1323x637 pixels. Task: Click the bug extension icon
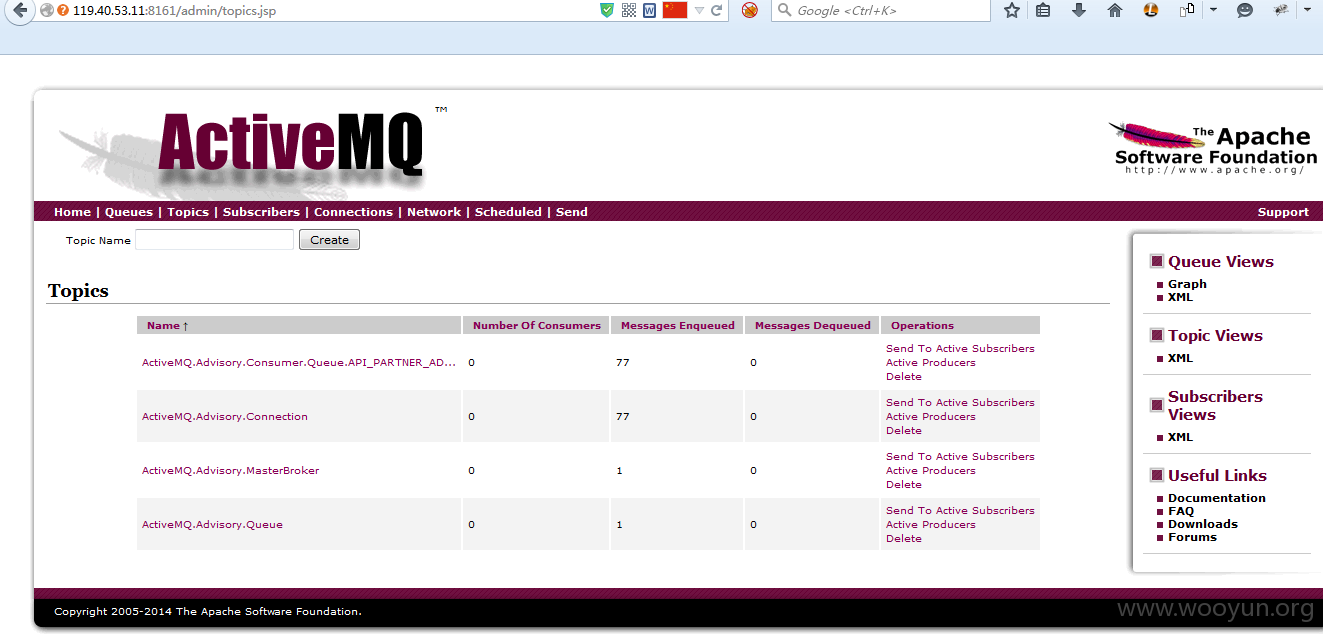pyautogui.click(x=1281, y=10)
